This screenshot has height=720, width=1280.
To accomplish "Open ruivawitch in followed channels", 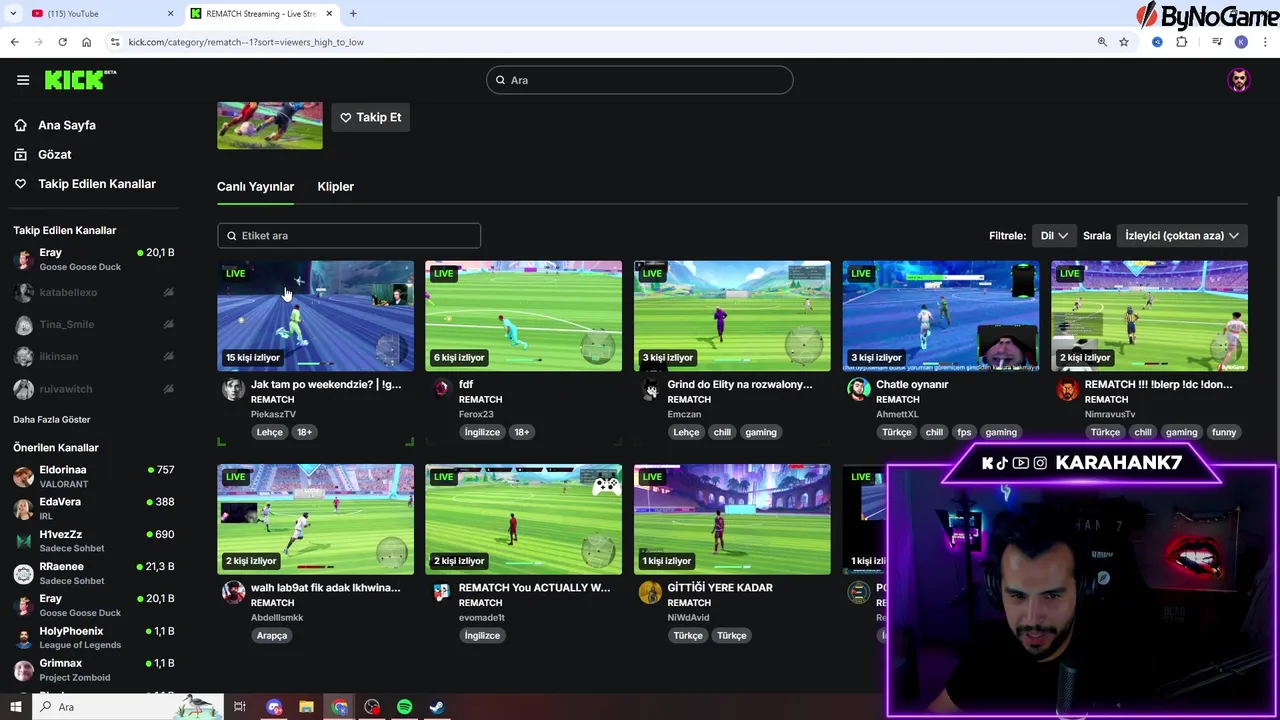I will click(x=94, y=388).
